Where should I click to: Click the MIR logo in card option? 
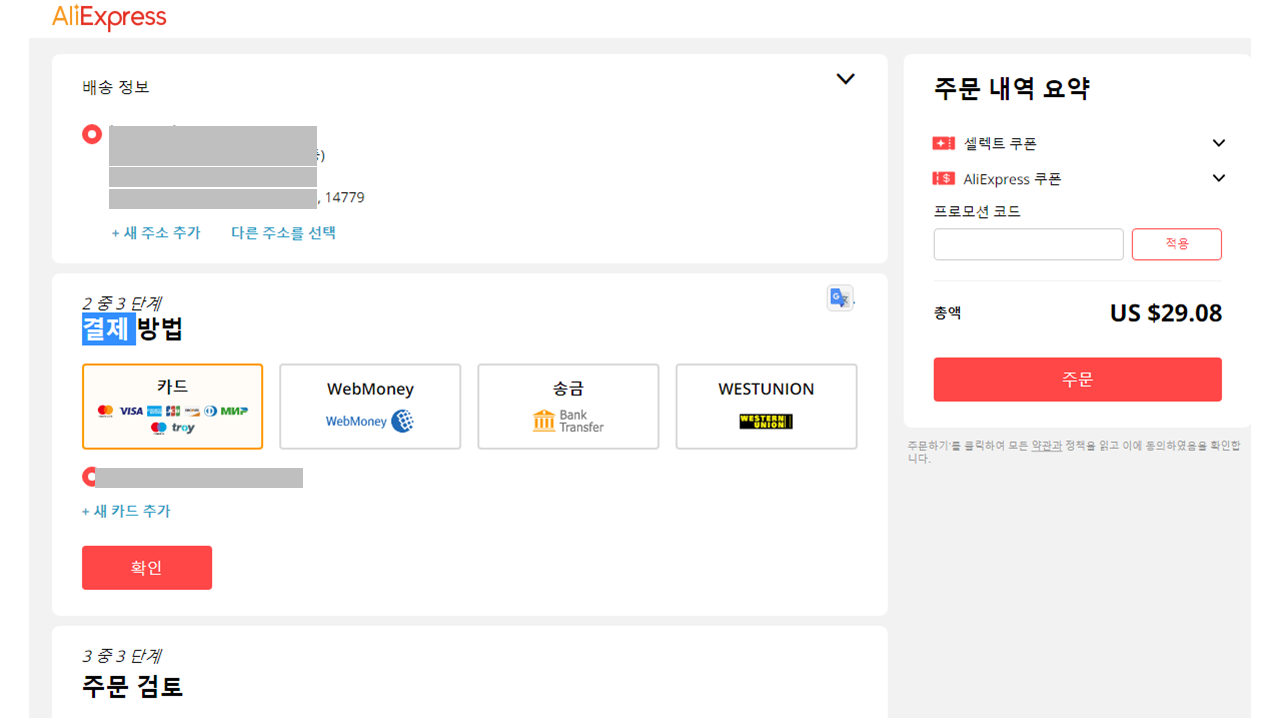pos(234,411)
